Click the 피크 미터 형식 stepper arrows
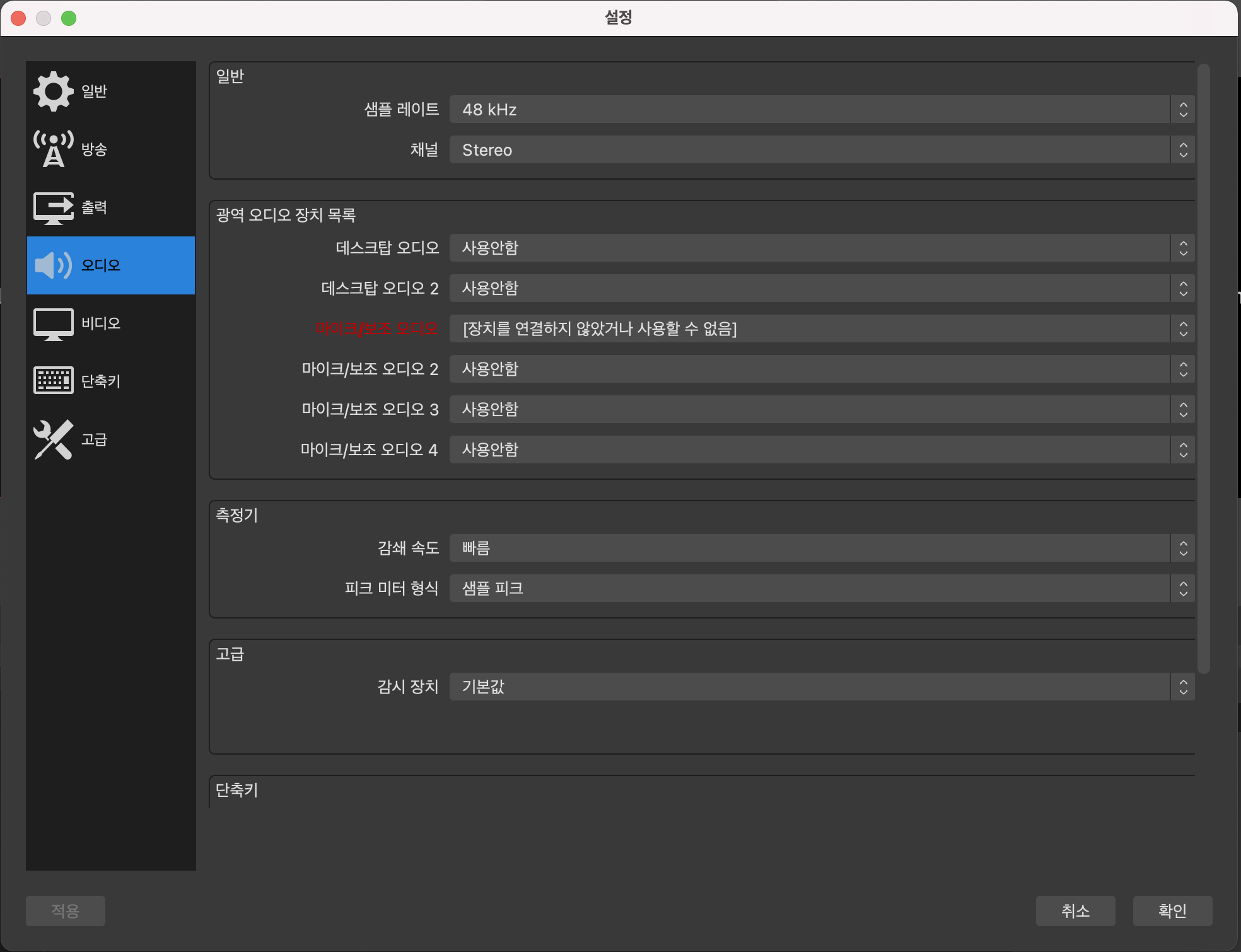Screen dimensions: 1241x952 pyautogui.click(x=1183, y=589)
